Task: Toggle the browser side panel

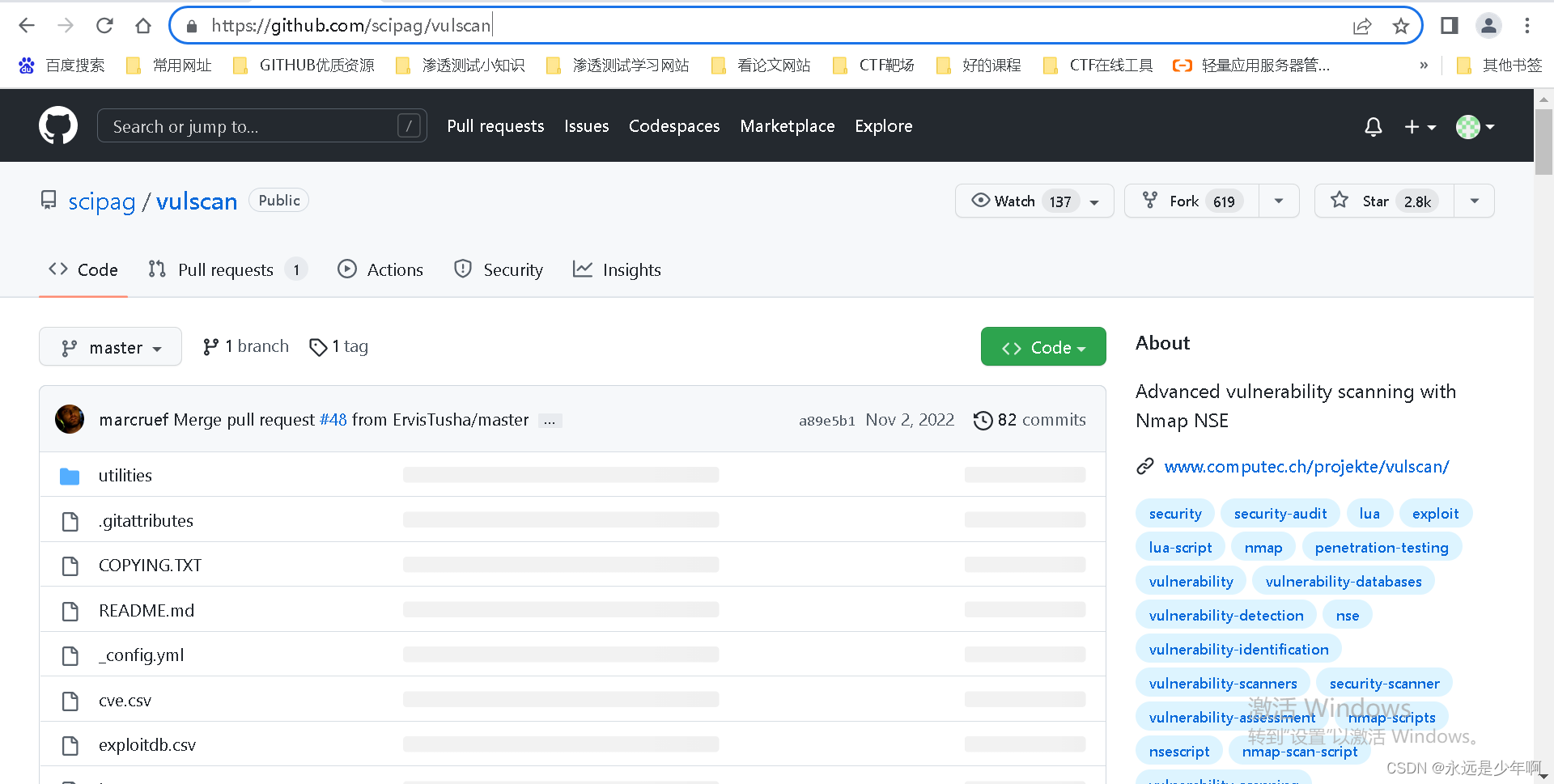Action: (1450, 26)
